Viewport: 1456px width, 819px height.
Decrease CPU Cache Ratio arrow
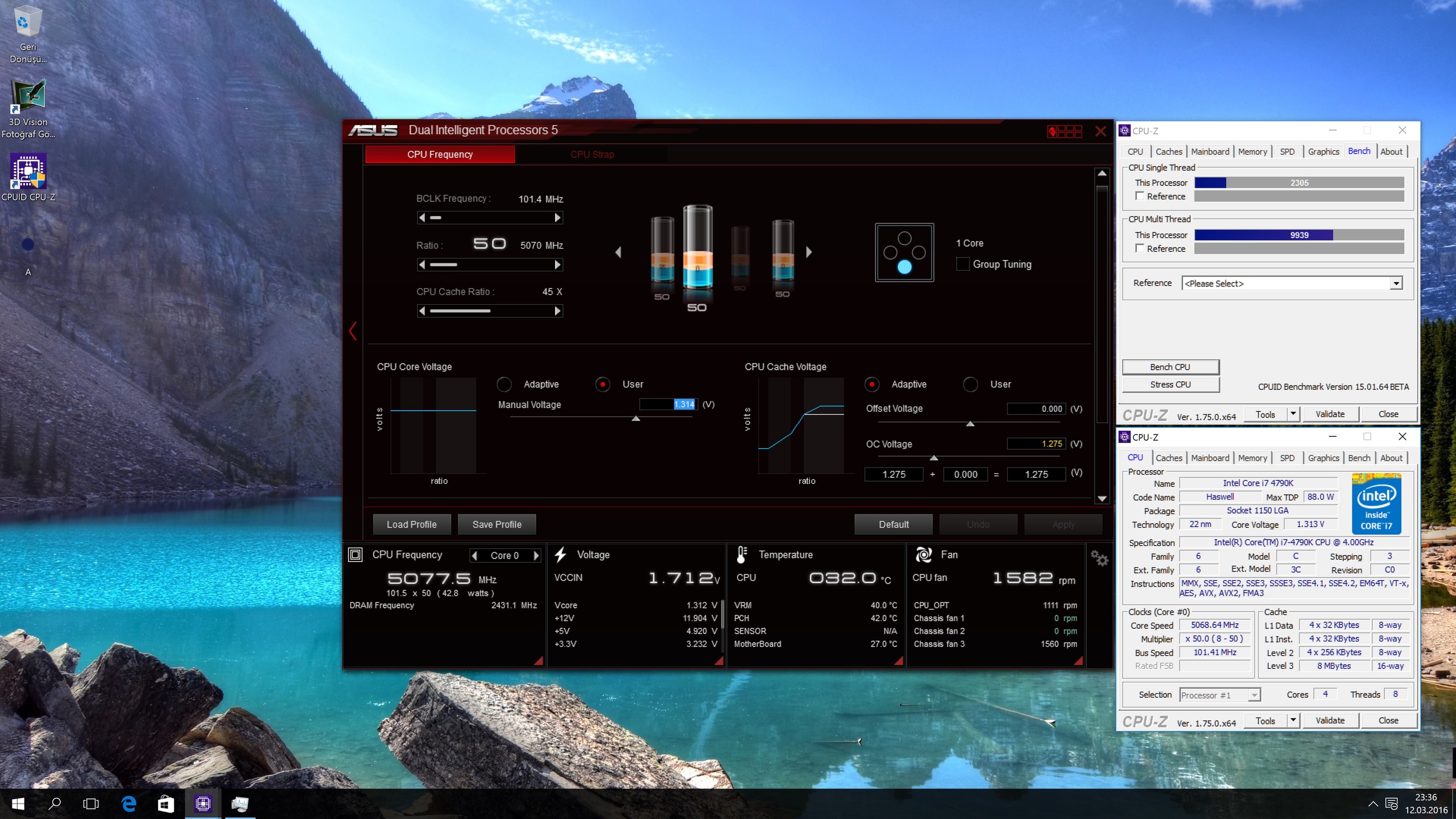[421, 311]
